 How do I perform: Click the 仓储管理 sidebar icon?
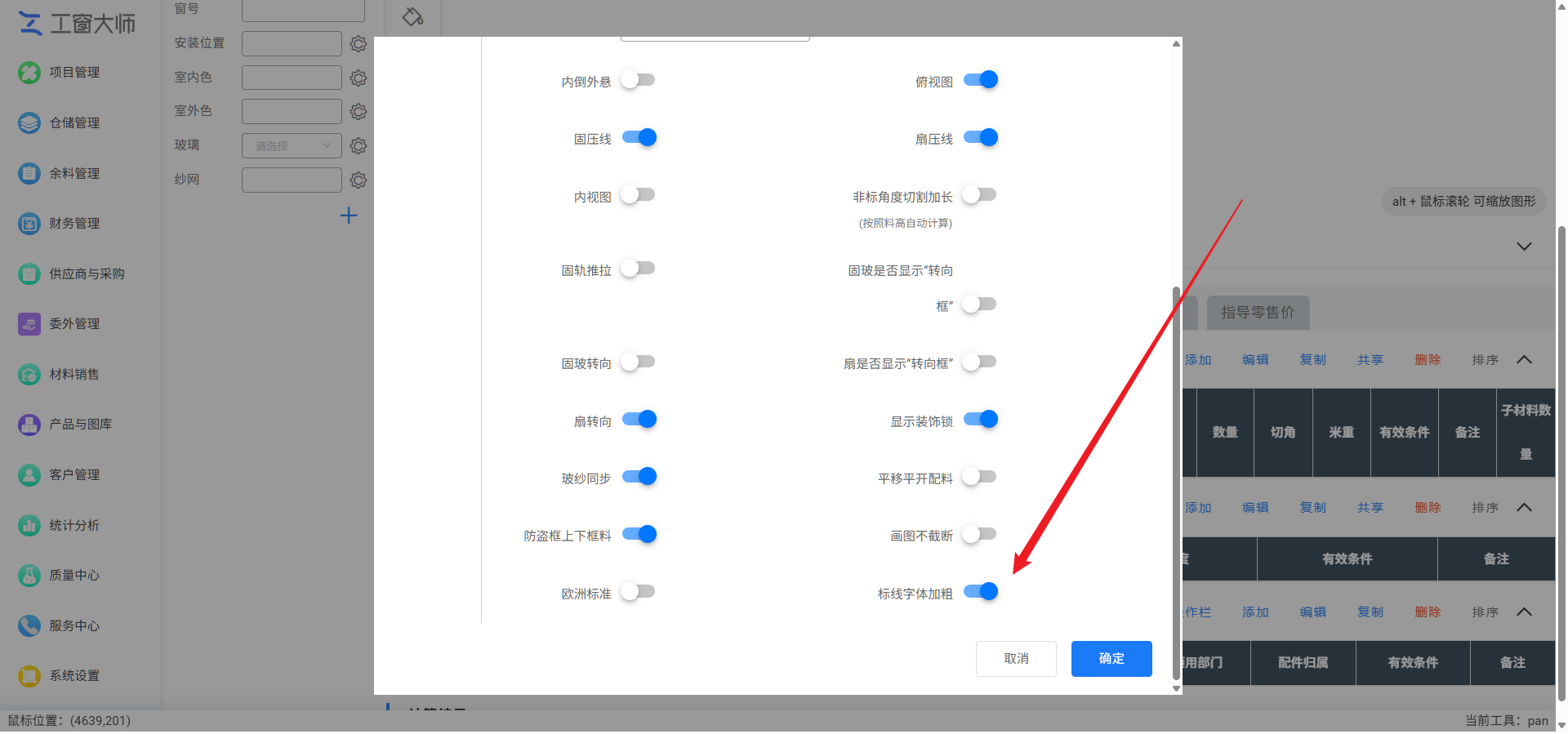pyautogui.click(x=29, y=123)
